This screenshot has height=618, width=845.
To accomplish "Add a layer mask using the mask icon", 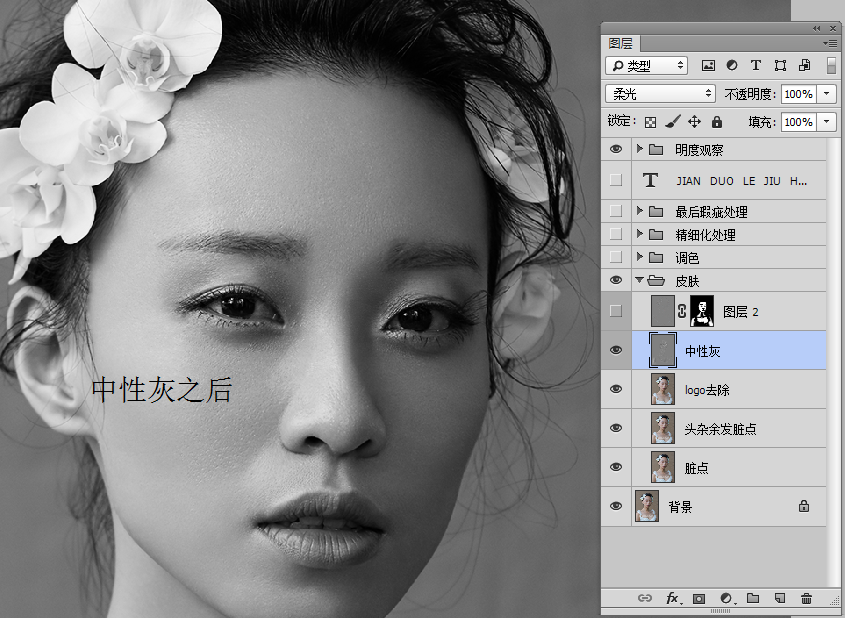I will [x=699, y=598].
